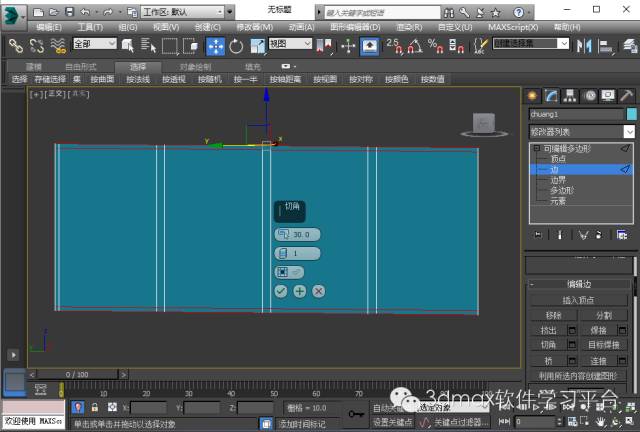This screenshot has height=432, width=640.
Task: Click the Use Pivot Point Center icon
Action: click(324, 46)
